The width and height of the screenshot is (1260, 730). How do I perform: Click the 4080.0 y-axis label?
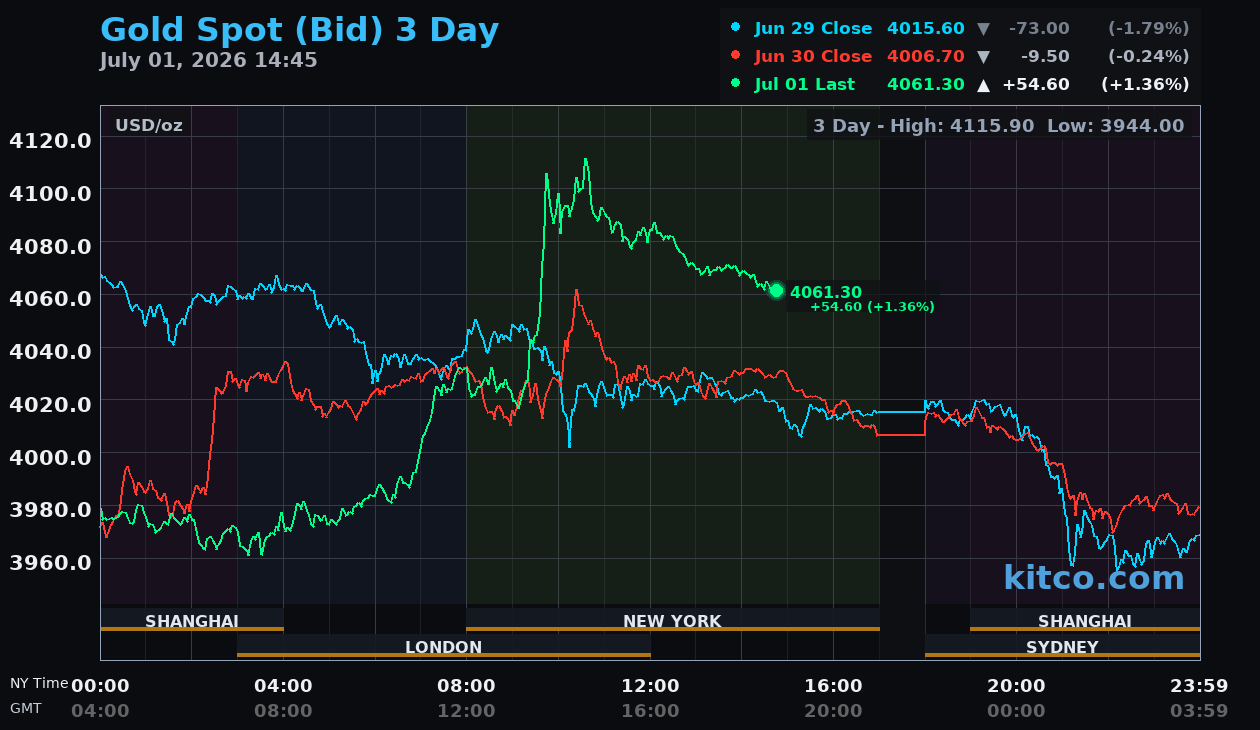(x=50, y=245)
